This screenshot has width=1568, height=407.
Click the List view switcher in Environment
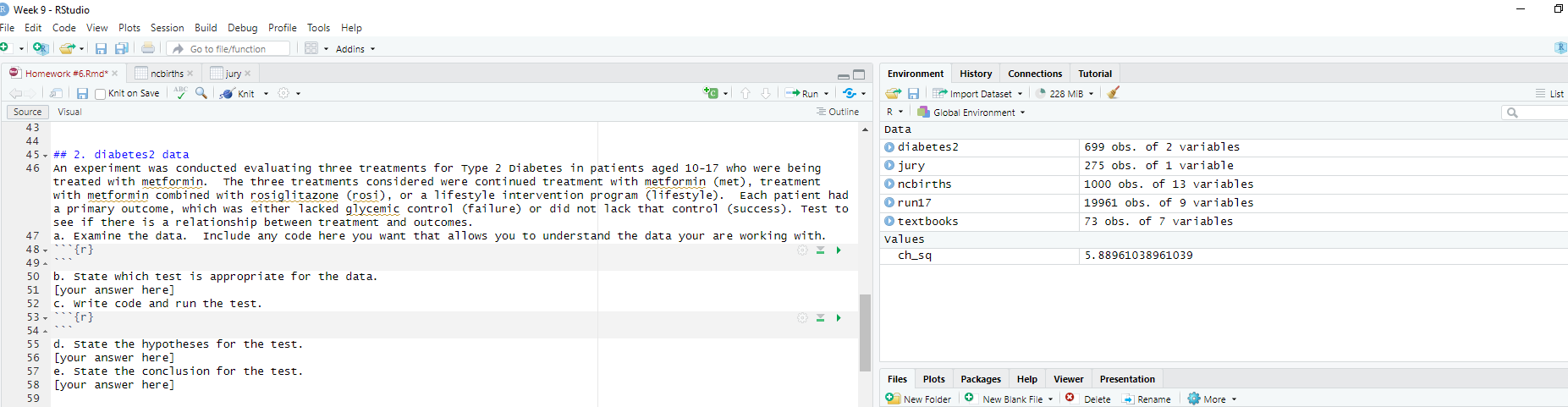click(1549, 94)
